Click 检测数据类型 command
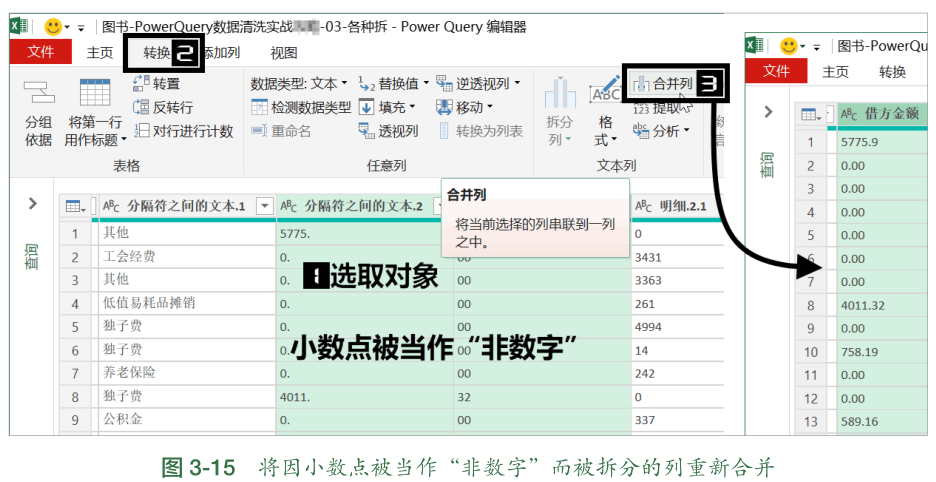Screen dimensions: 936x482 pyautogui.click(x=301, y=107)
